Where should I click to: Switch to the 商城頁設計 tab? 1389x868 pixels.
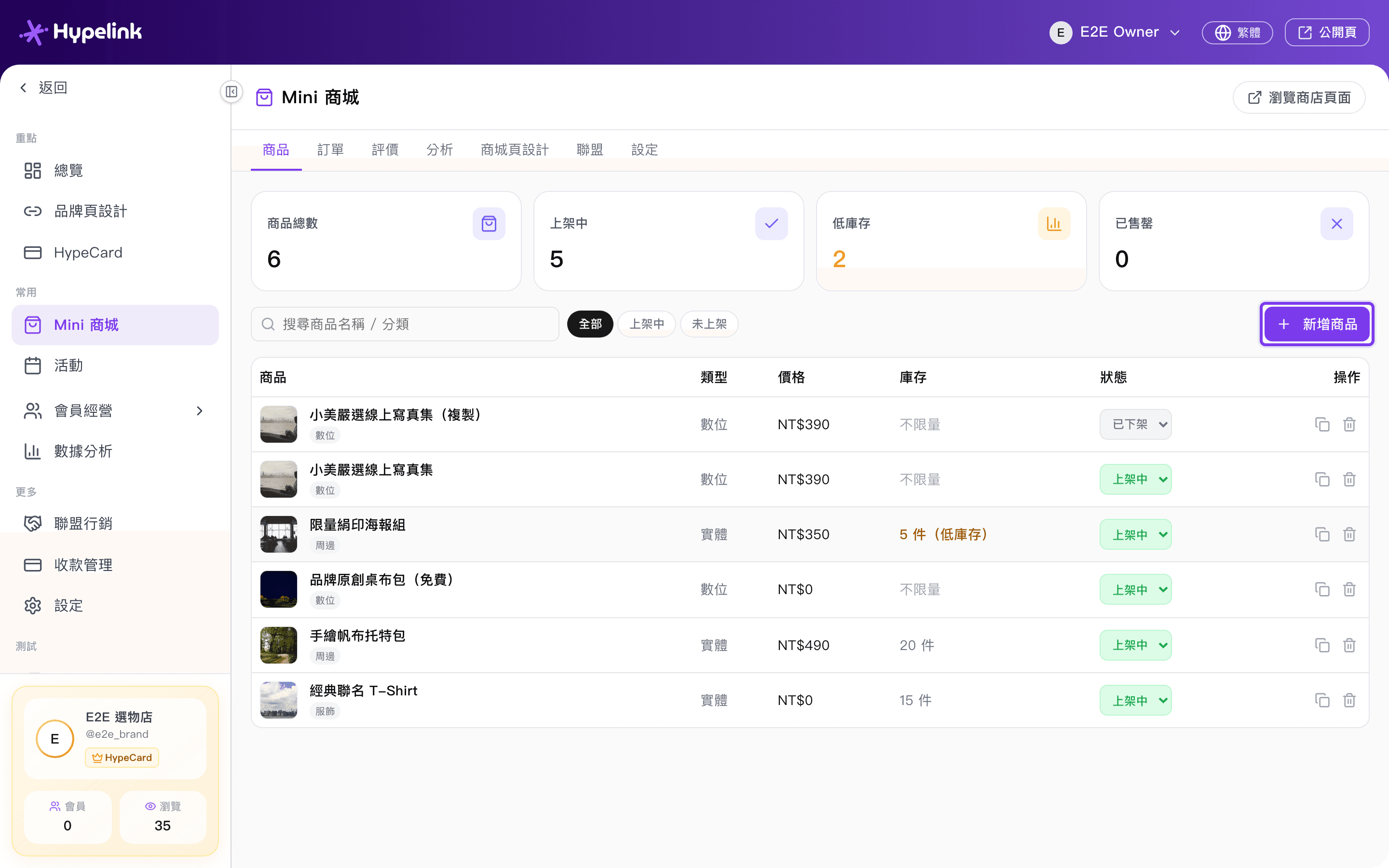pyautogui.click(x=514, y=150)
